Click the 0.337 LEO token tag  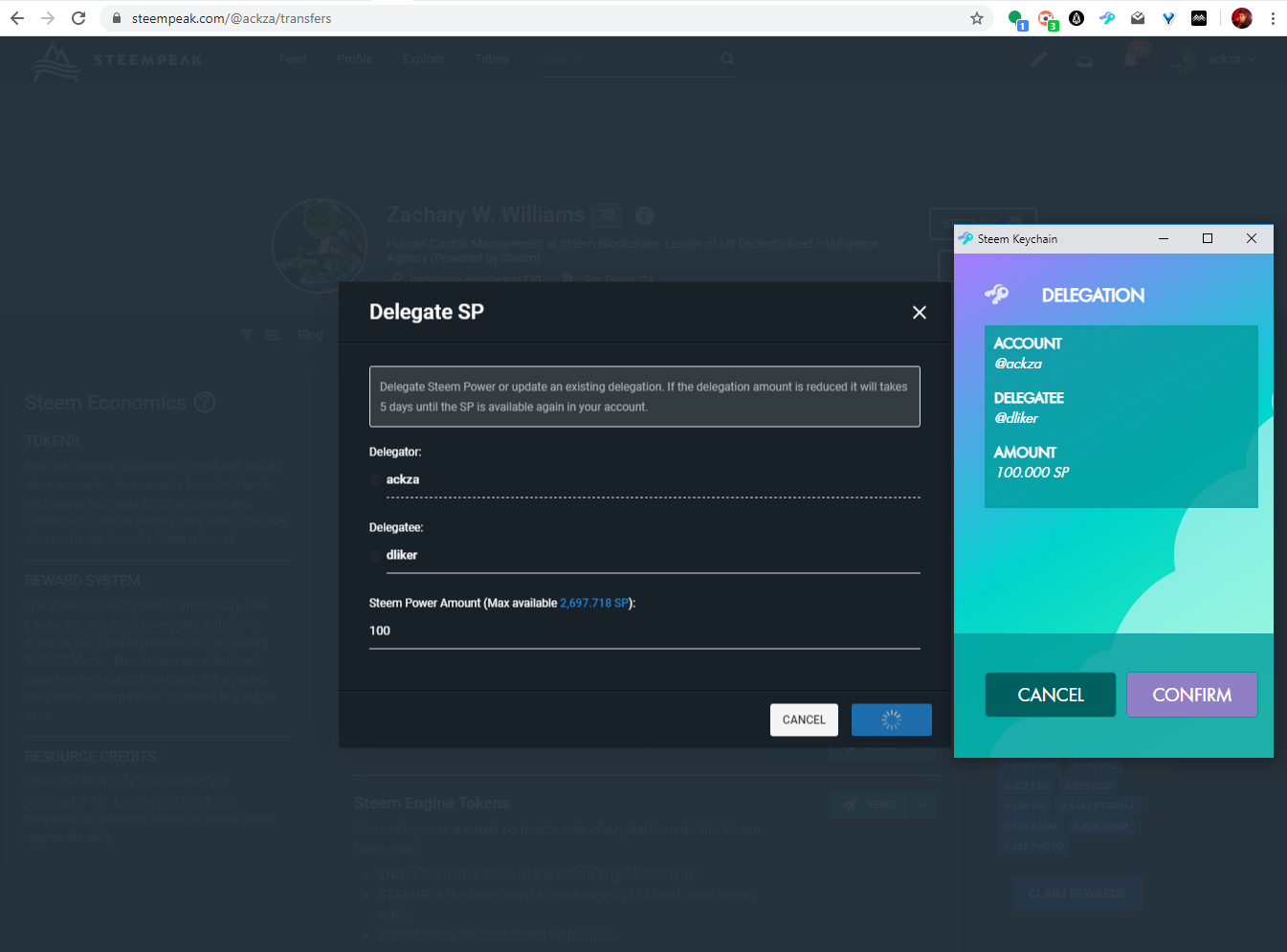(1027, 786)
